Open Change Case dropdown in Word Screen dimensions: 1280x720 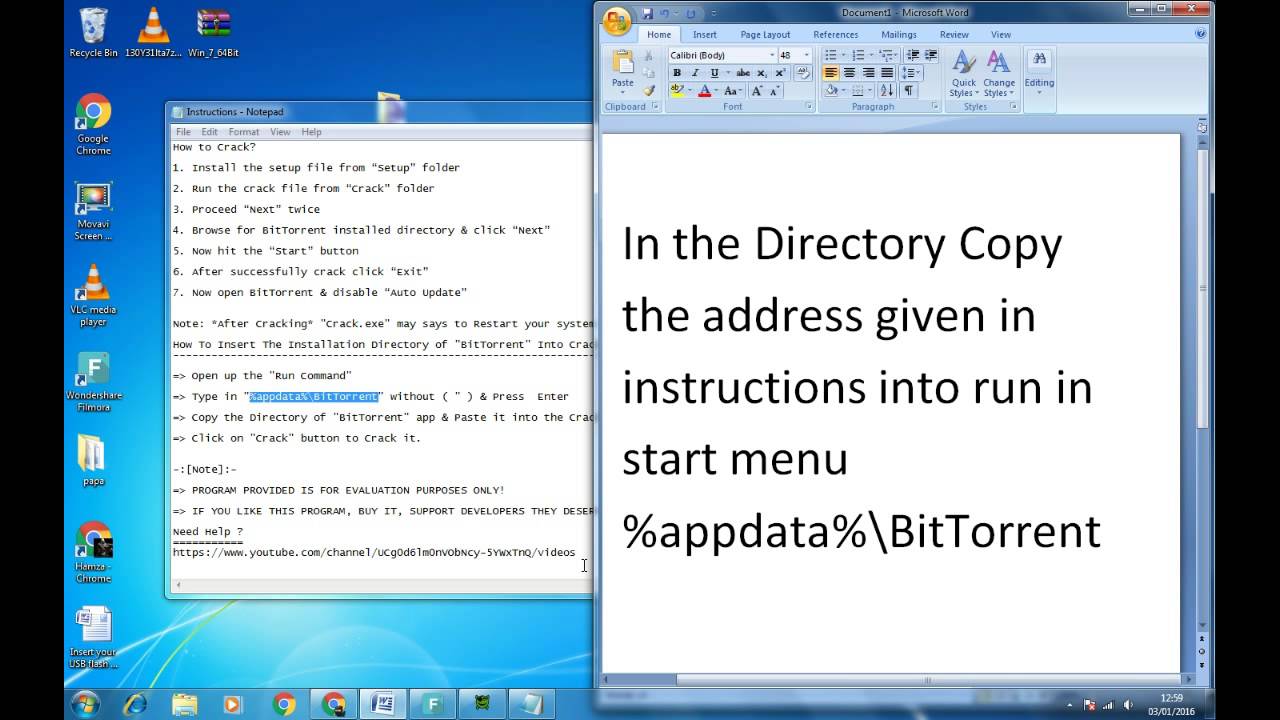(x=732, y=90)
